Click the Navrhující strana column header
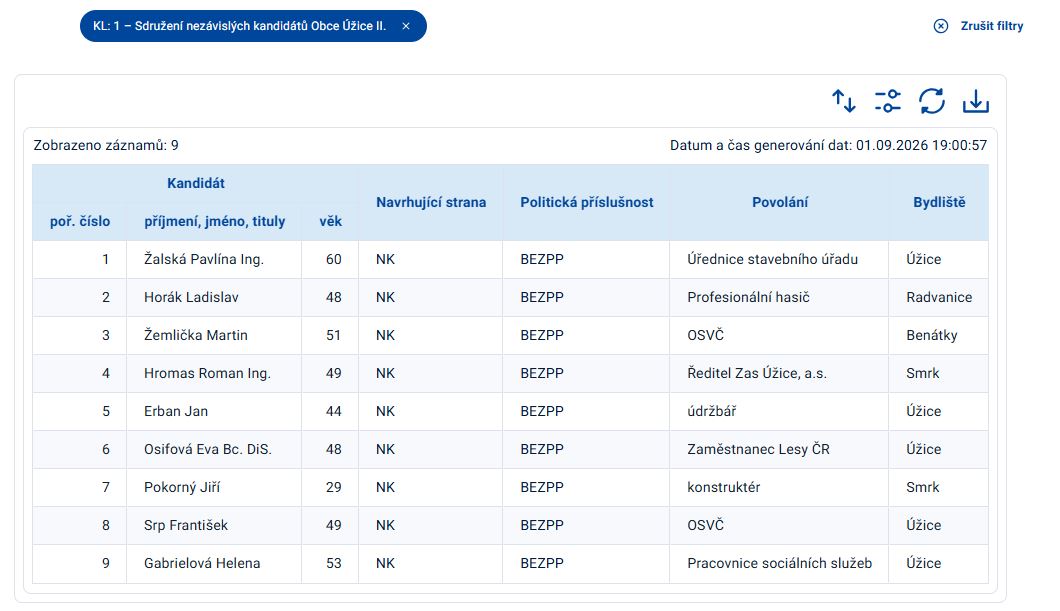Screen dimensions: 1060x611 click(431, 202)
